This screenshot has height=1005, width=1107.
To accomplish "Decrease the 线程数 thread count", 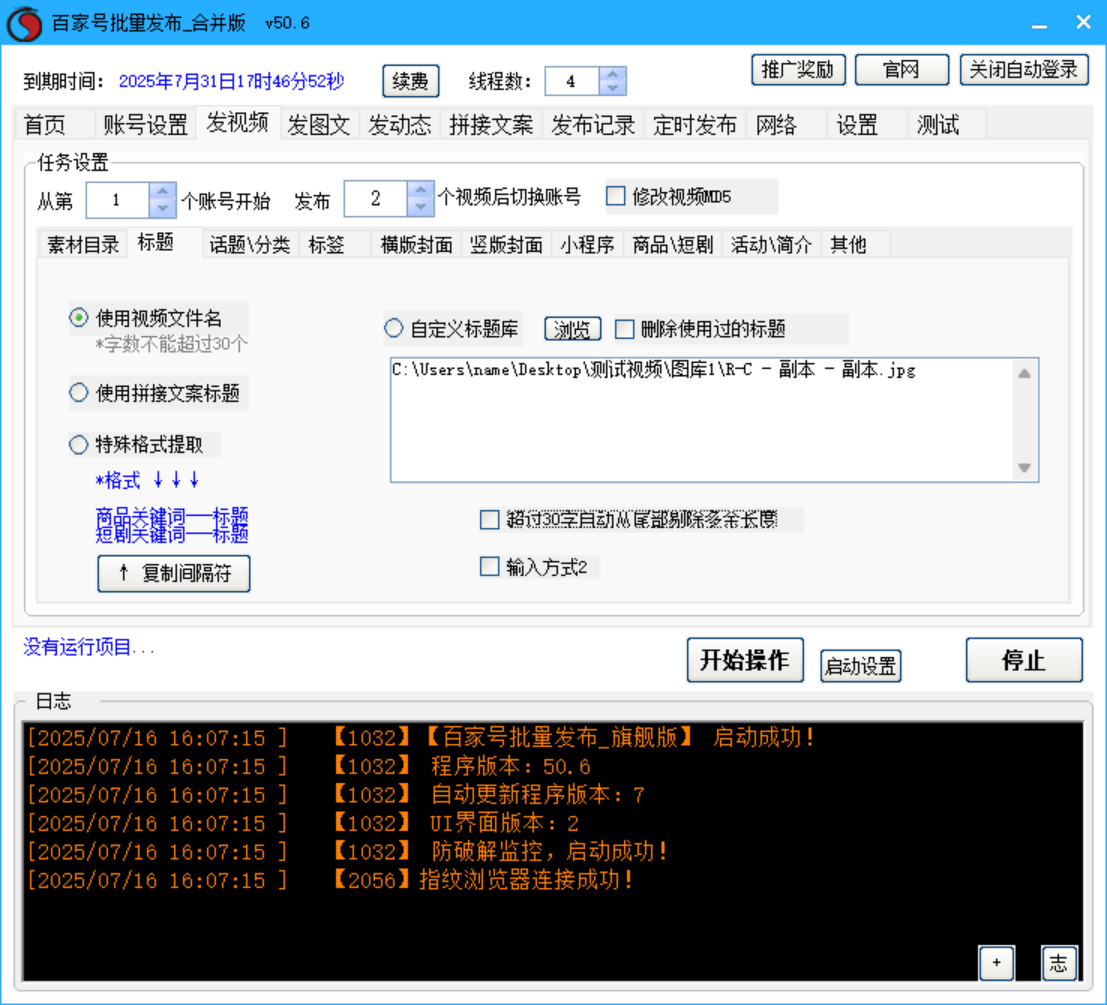I will (x=612, y=88).
